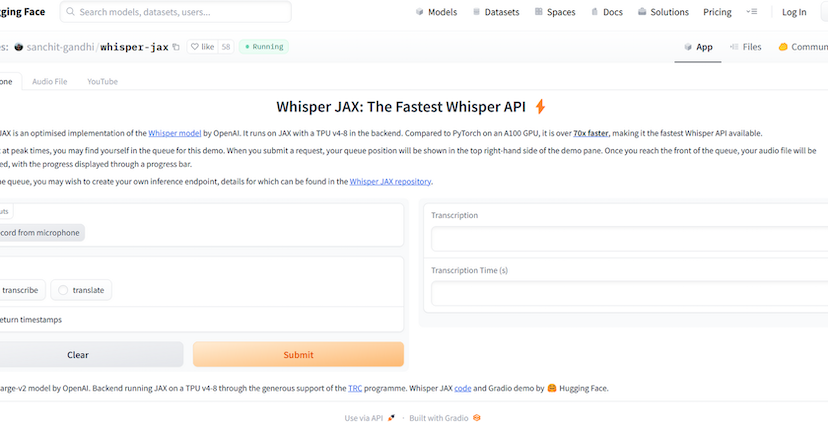Open Docs from the navigation bar
The height and width of the screenshot is (432, 828).
click(x=607, y=12)
